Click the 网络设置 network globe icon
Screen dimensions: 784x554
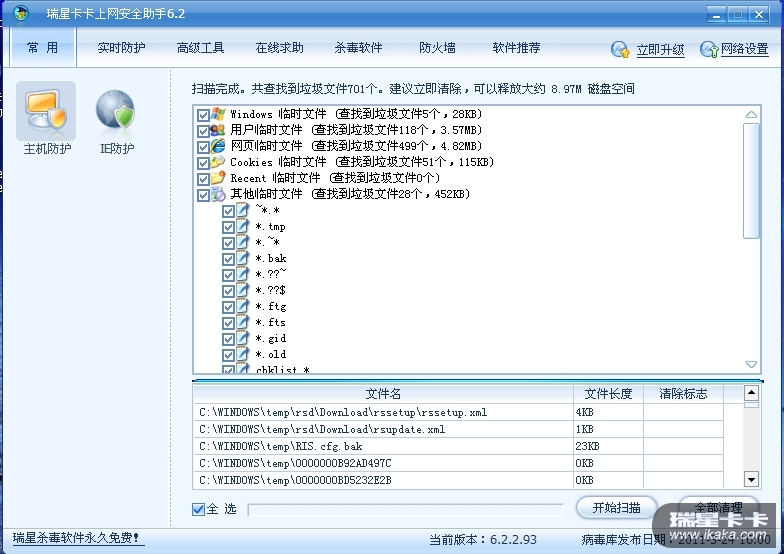point(709,49)
